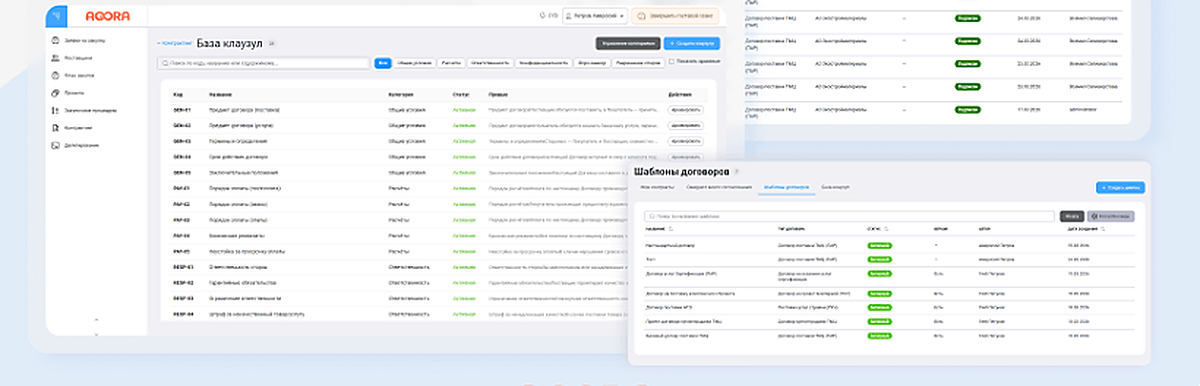Click the orange Завершить гостевой сеанс button
The height and width of the screenshot is (386, 1200).
[x=675, y=16]
